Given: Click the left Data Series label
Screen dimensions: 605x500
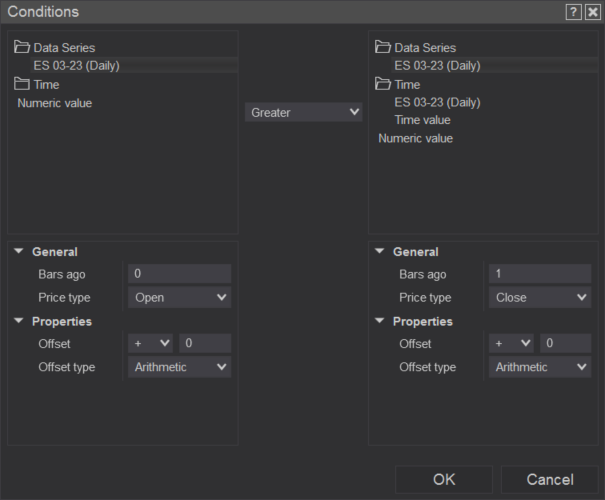Looking at the screenshot, I should point(64,48).
